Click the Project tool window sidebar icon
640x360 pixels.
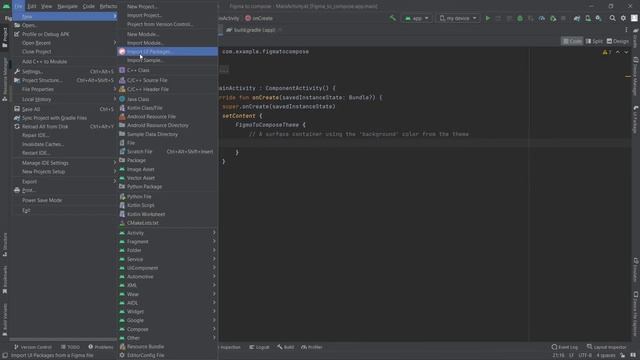pos(5,38)
